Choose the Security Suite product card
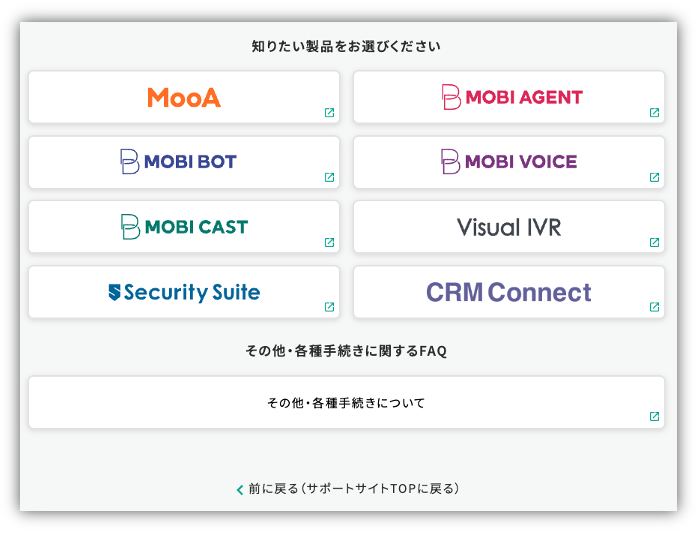This screenshot has width=696, height=533. (x=184, y=292)
